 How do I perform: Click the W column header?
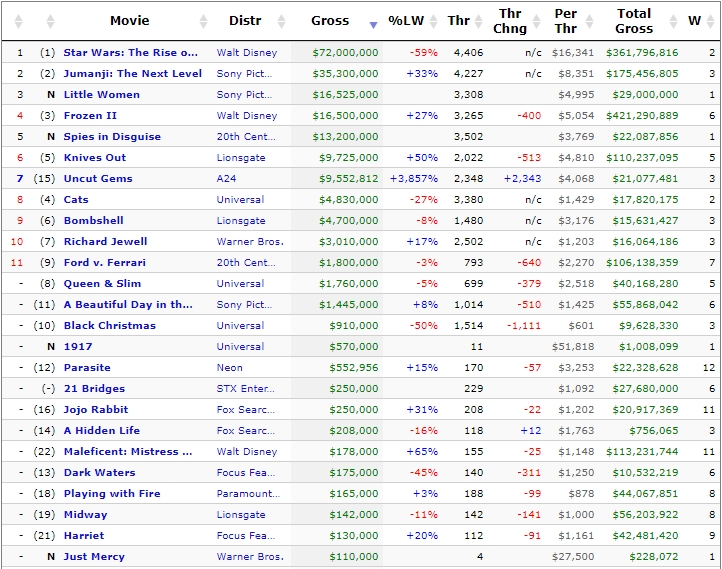[x=694, y=21]
